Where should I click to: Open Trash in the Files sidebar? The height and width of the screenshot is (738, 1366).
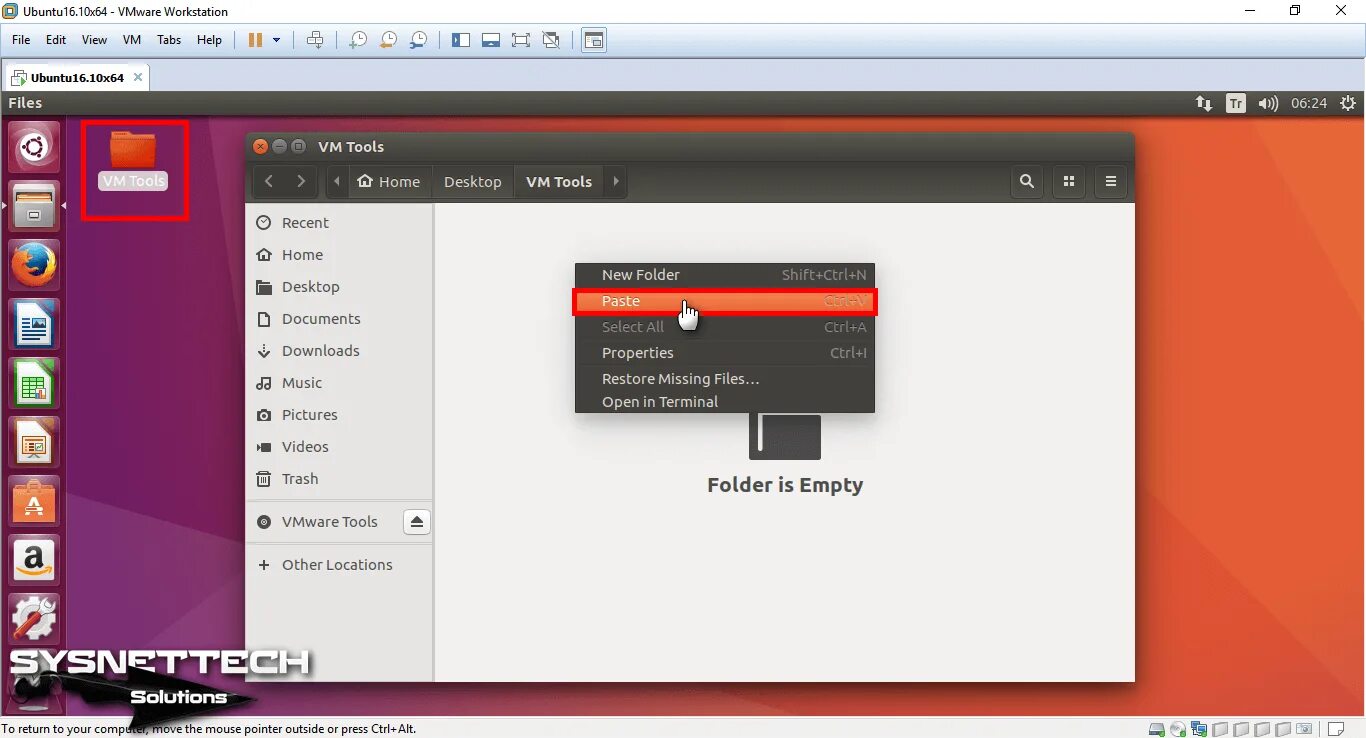tap(339, 479)
